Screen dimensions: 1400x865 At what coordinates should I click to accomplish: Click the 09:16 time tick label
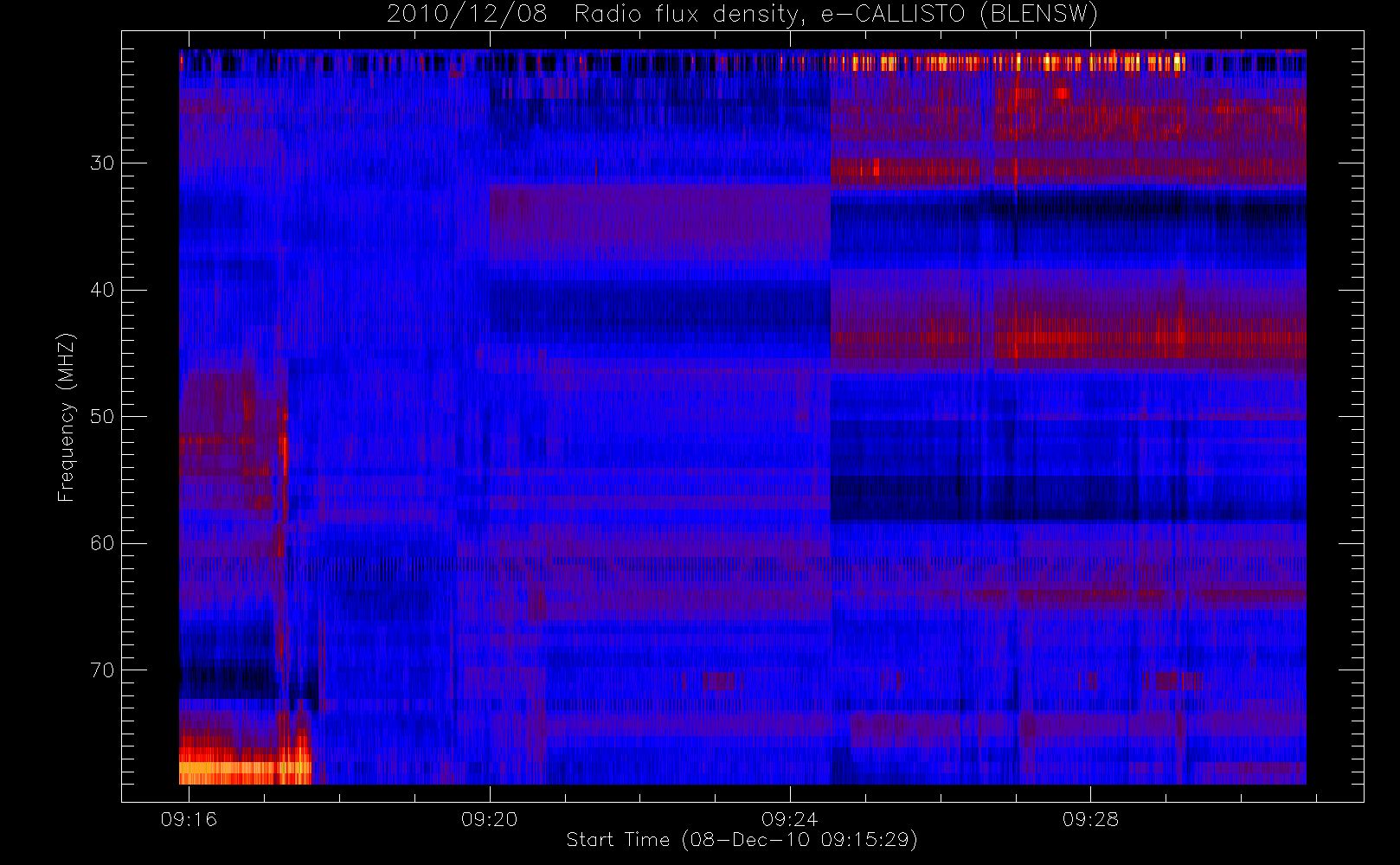pyautogui.click(x=189, y=819)
